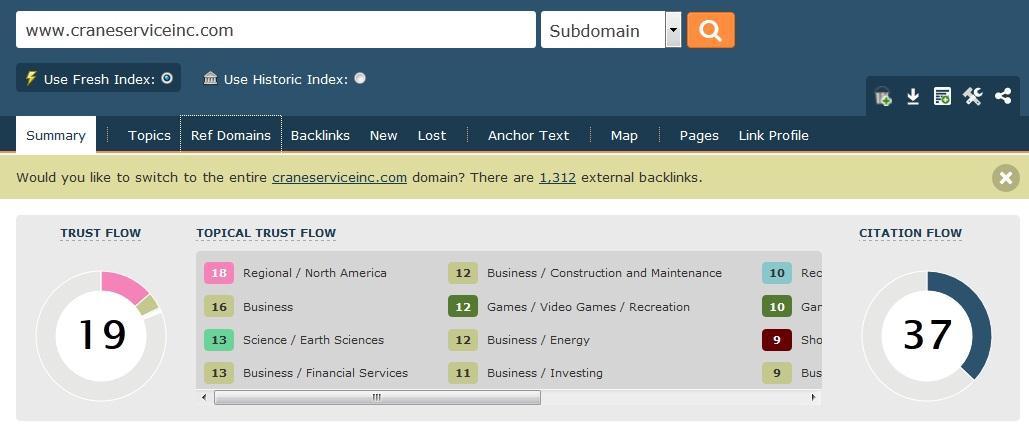
Task: Select the Use Historic Index radio button
Action: [x=360, y=79]
